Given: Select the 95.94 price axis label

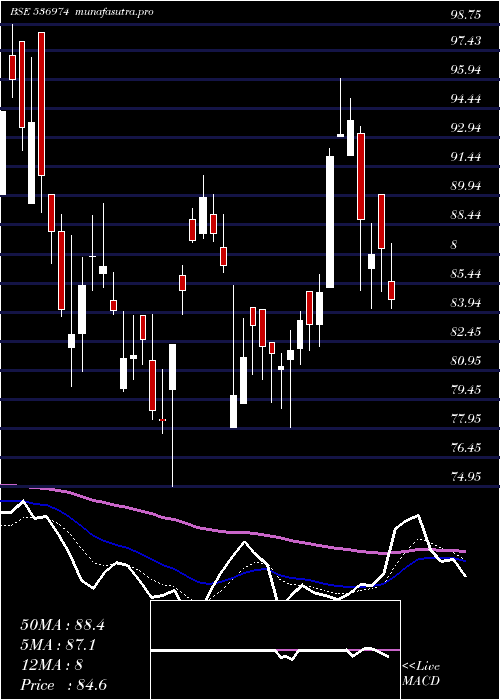Looking at the screenshot, I should tap(466, 70).
